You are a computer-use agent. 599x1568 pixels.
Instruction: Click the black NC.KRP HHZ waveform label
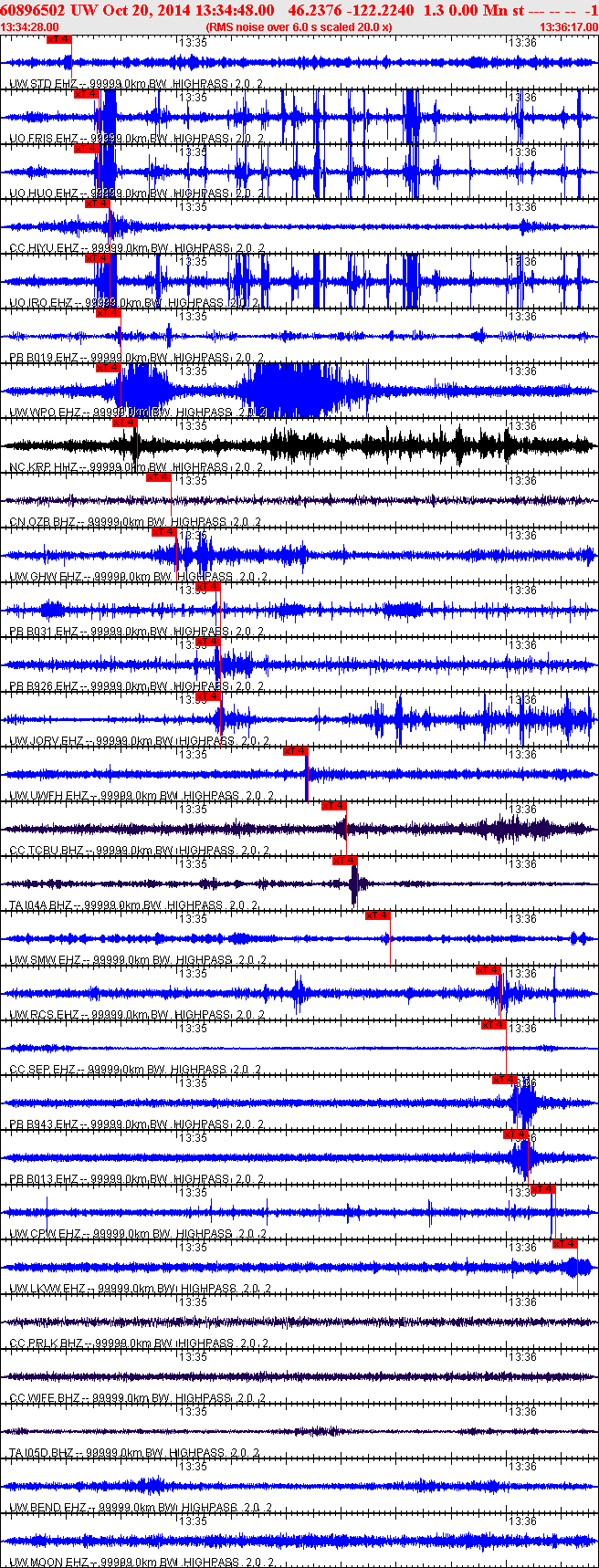(x=44, y=467)
